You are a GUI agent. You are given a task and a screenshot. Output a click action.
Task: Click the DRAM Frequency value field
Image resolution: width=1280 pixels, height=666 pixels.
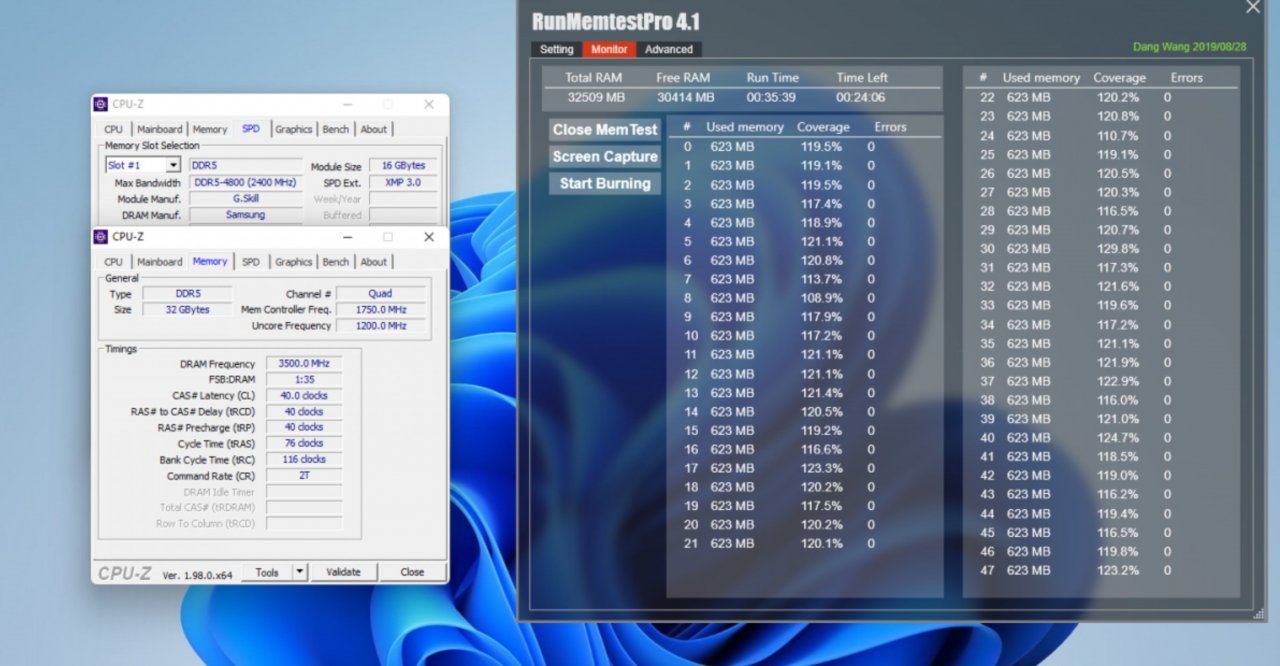(303, 364)
